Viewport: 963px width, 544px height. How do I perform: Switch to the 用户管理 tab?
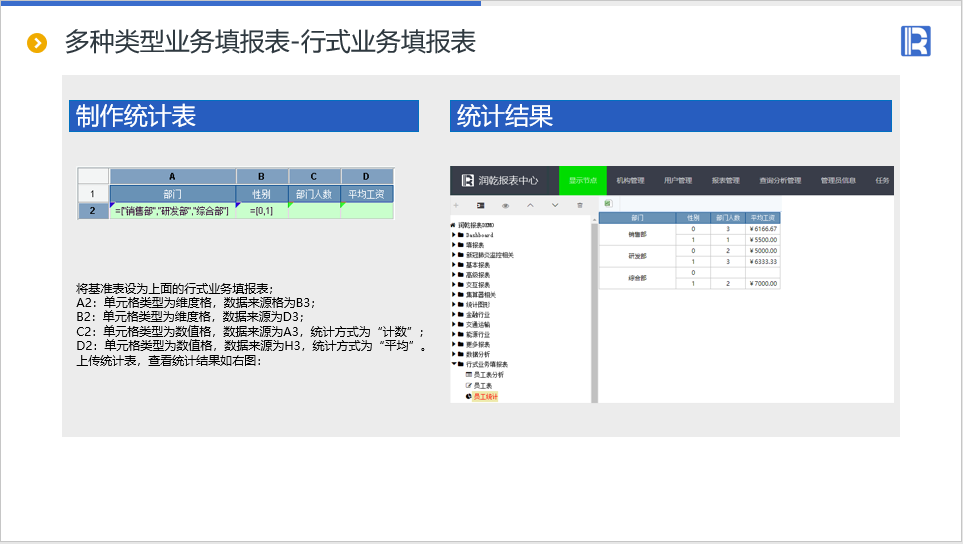678,181
